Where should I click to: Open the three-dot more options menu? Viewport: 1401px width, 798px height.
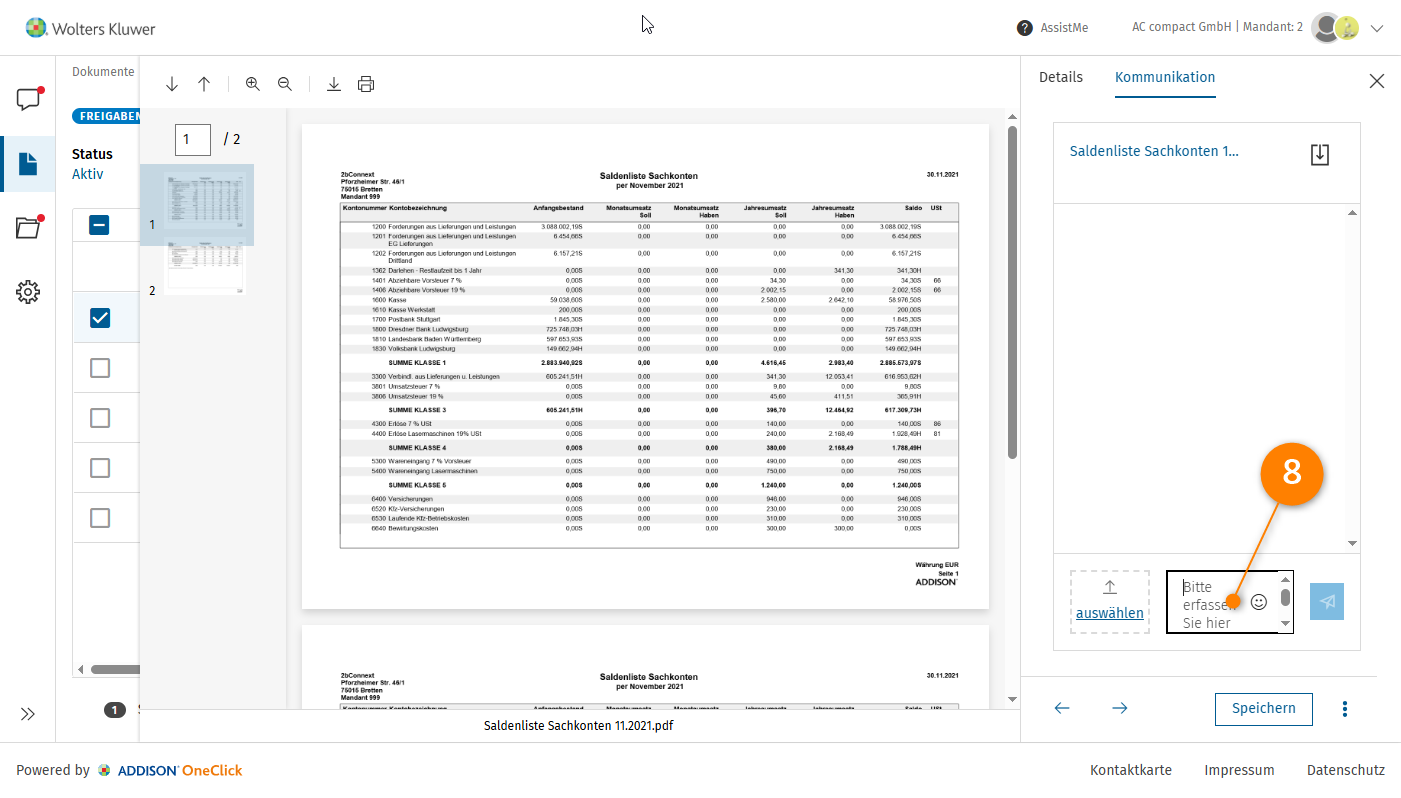pos(1345,709)
